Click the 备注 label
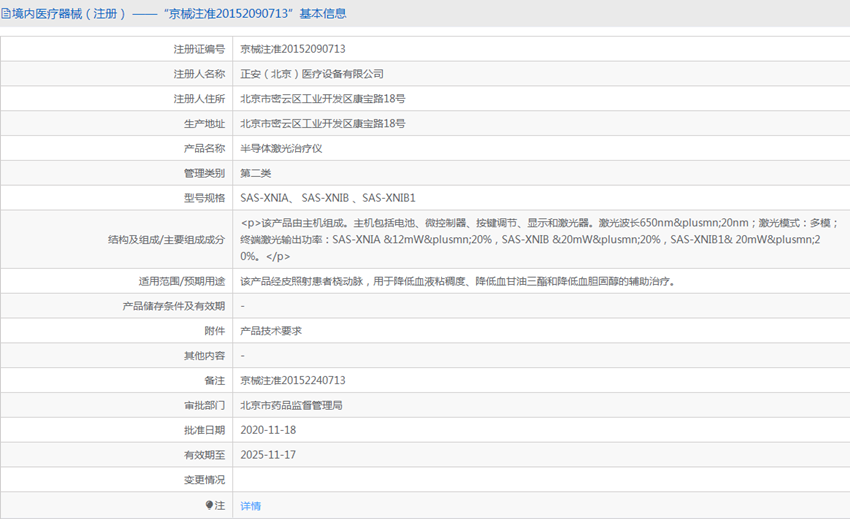This screenshot has width=850, height=519. click(x=215, y=381)
